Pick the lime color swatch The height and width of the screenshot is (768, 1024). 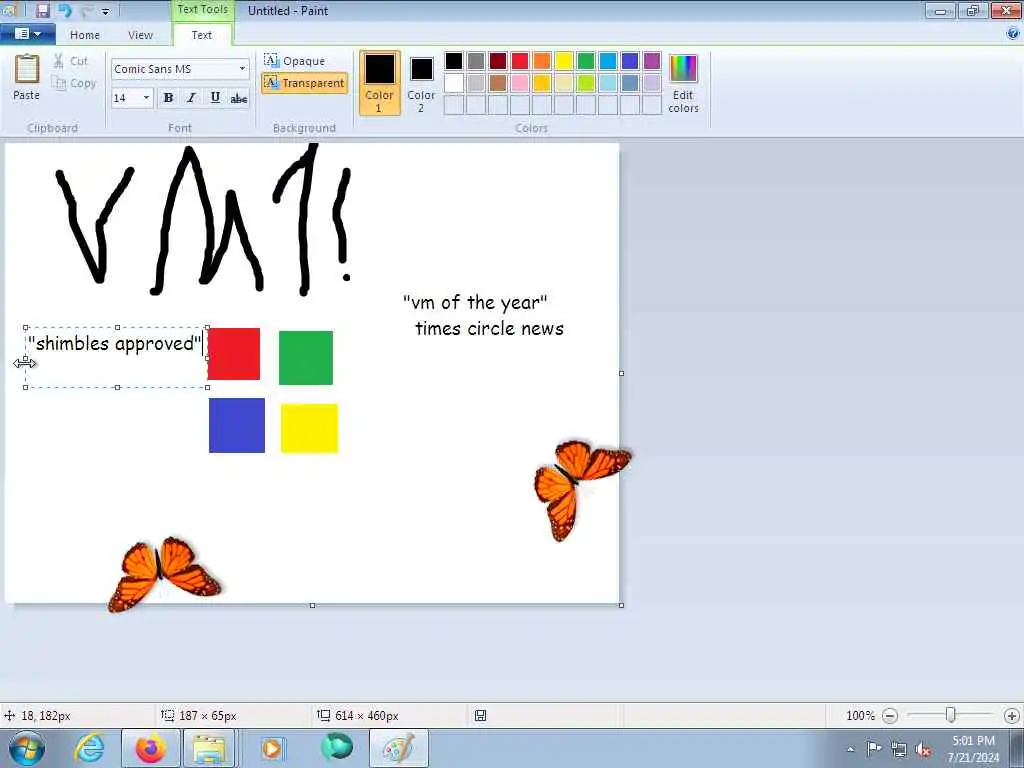(586, 83)
